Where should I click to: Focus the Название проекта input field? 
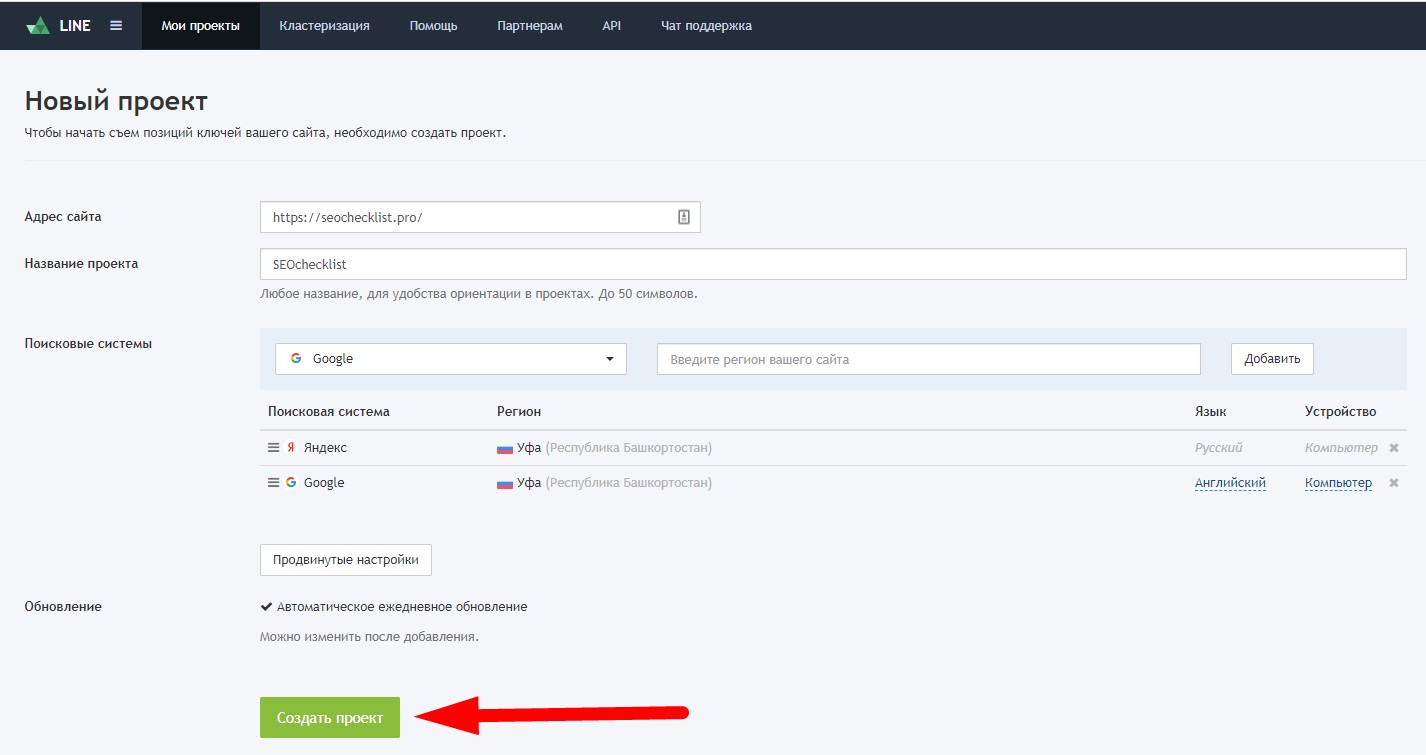(x=833, y=264)
